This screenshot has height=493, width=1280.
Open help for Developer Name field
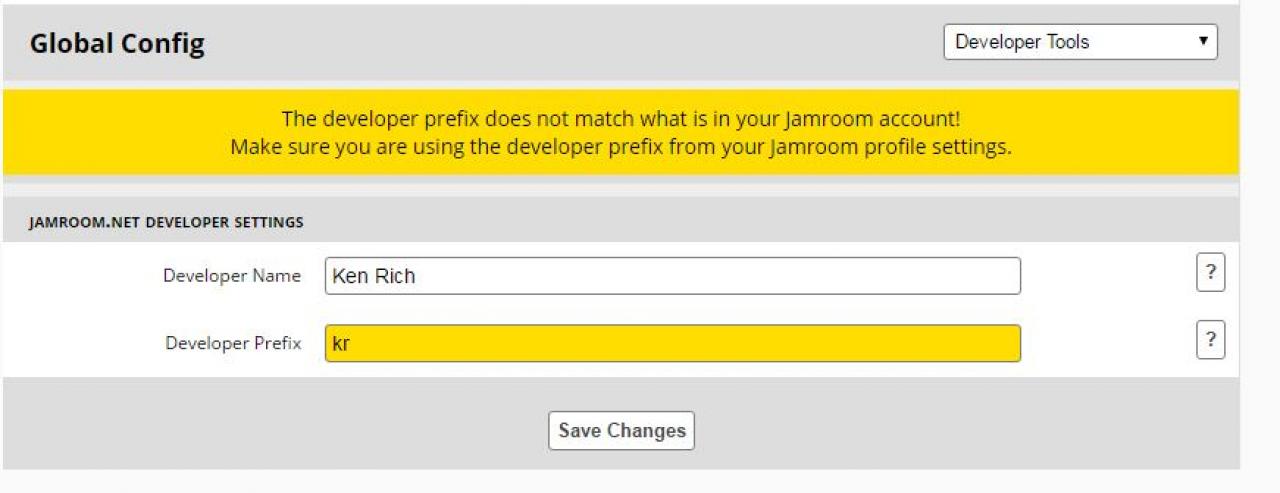pyautogui.click(x=1210, y=273)
